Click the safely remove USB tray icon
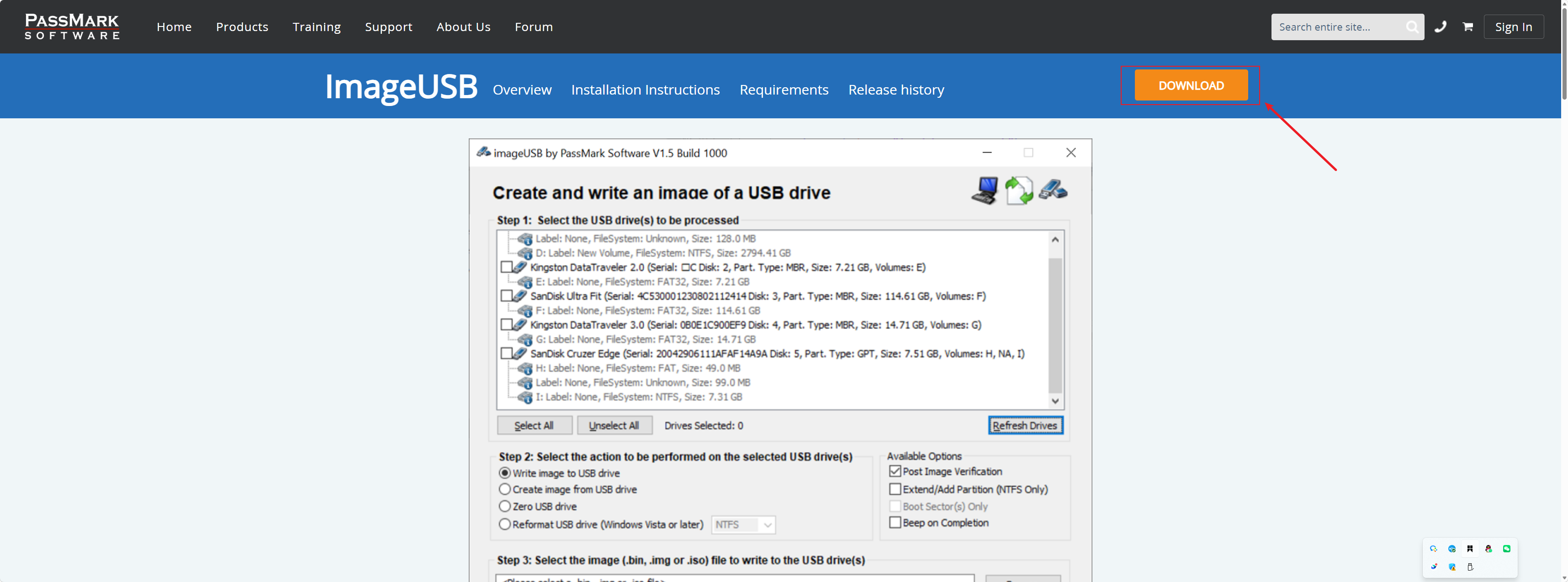 1470,567
